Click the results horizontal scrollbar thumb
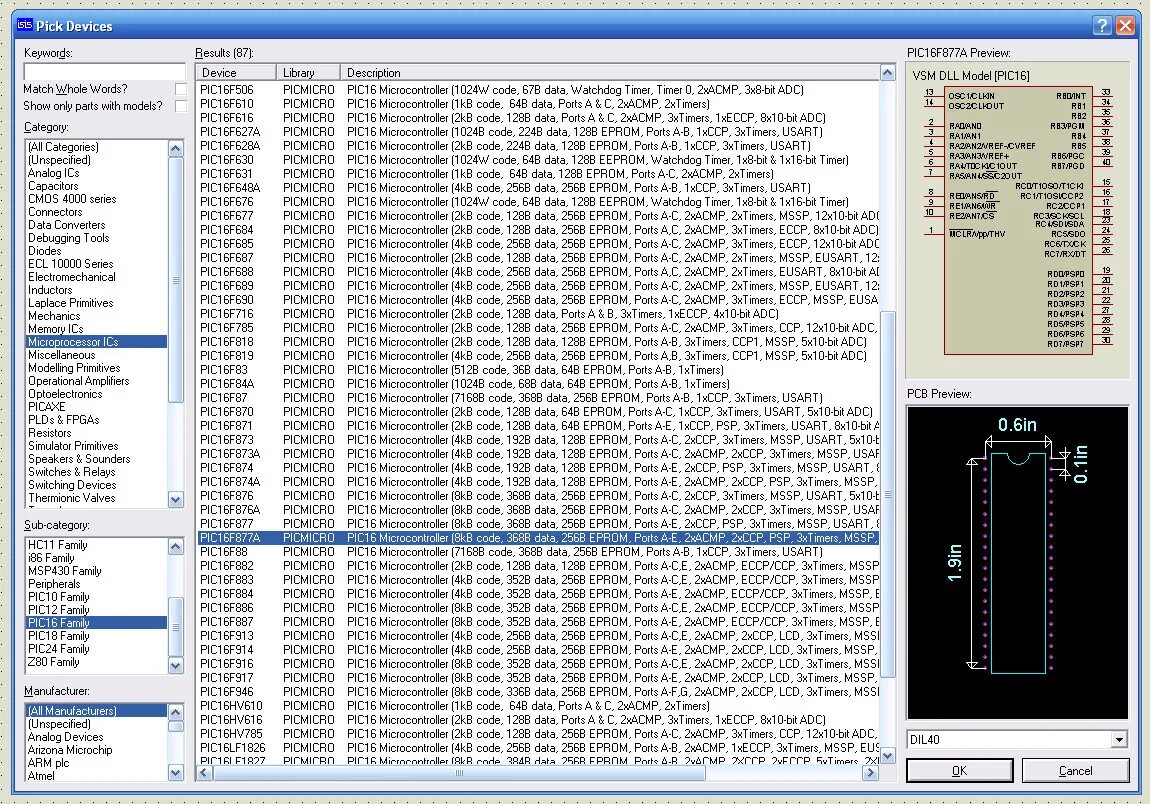 (x=459, y=772)
